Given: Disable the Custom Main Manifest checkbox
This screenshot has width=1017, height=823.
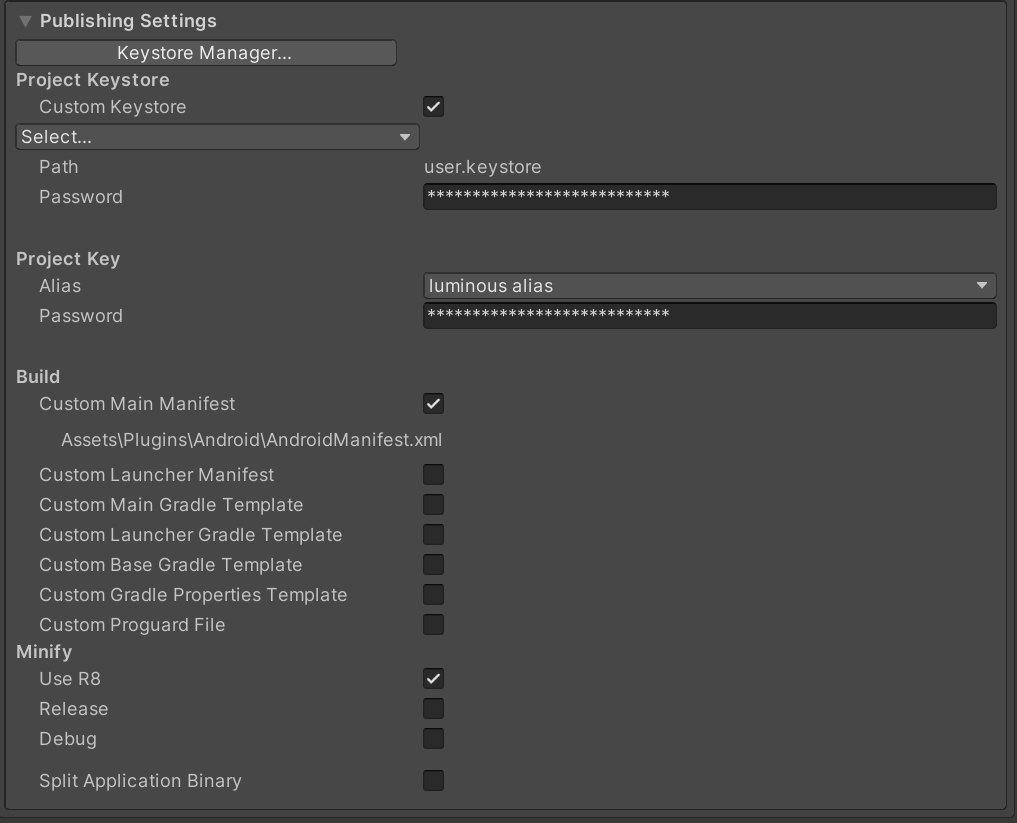Looking at the screenshot, I should point(433,404).
